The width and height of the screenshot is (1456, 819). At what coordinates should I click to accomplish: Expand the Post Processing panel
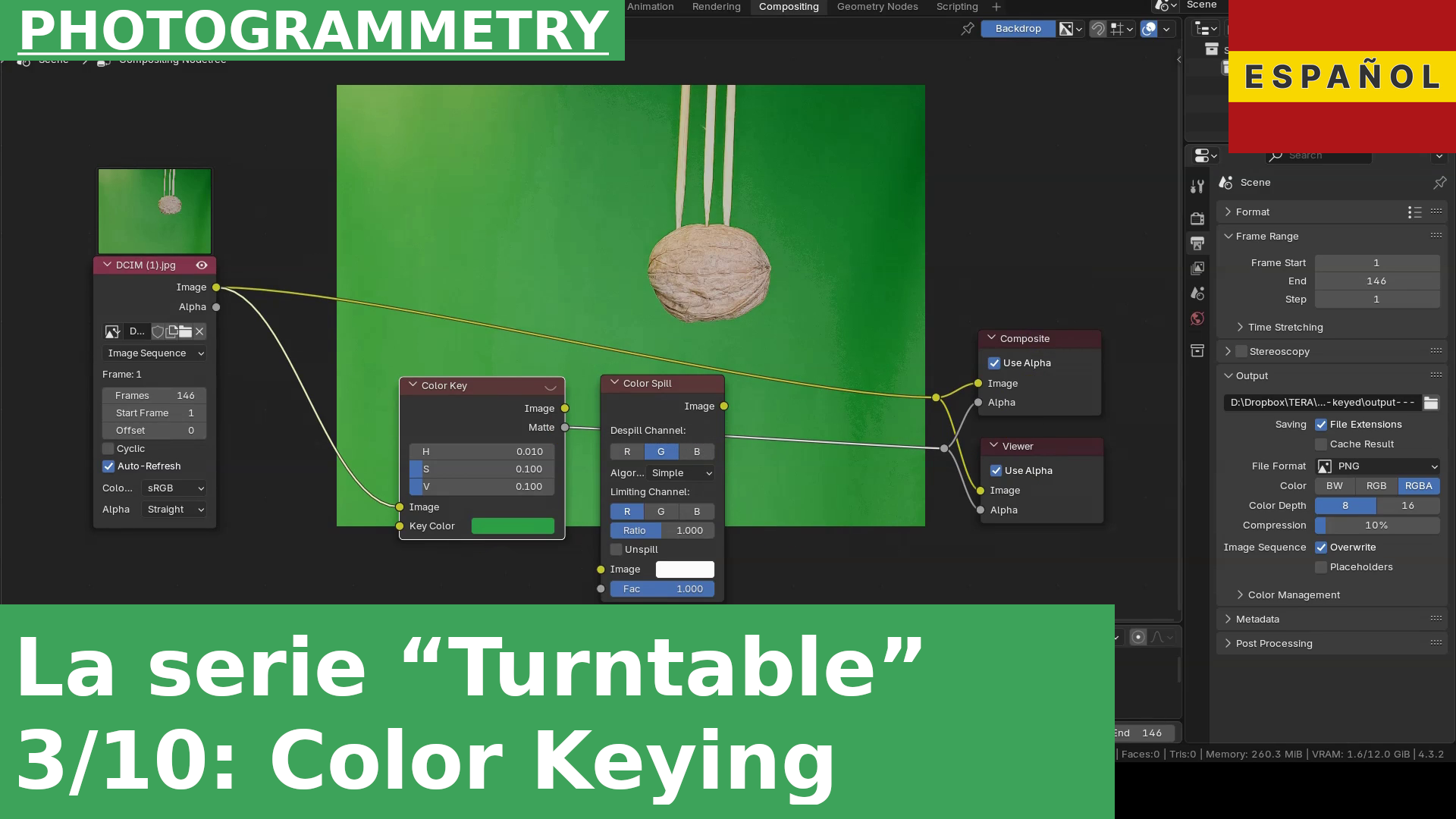click(1273, 644)
